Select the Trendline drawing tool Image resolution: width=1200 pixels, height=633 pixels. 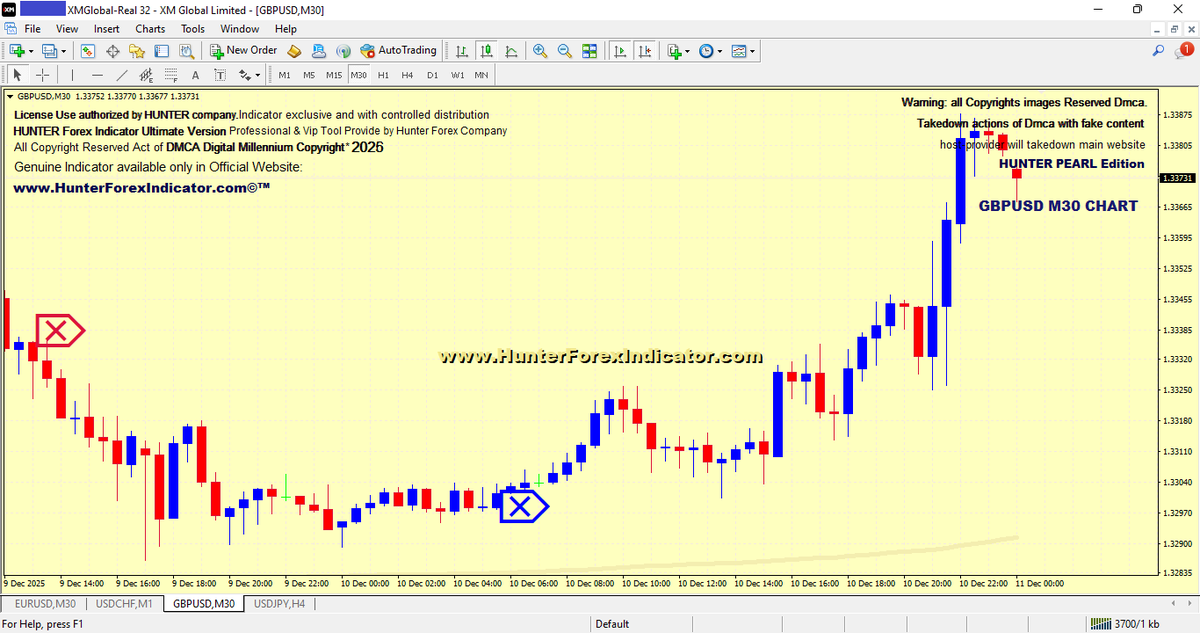pos(122,75)
